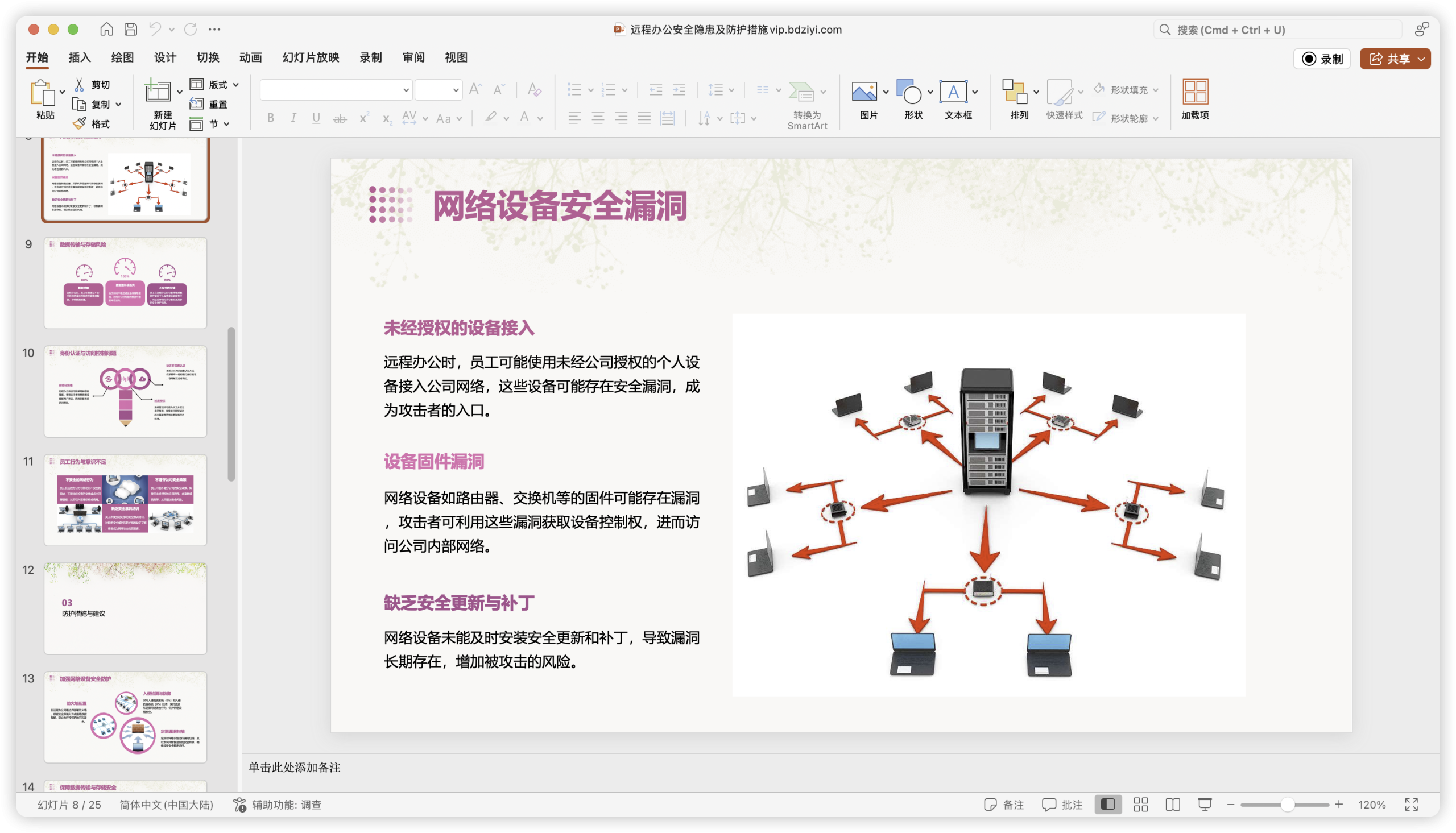Click the Picture insert icon
The image size is (1456, 833).
[864, 92]
